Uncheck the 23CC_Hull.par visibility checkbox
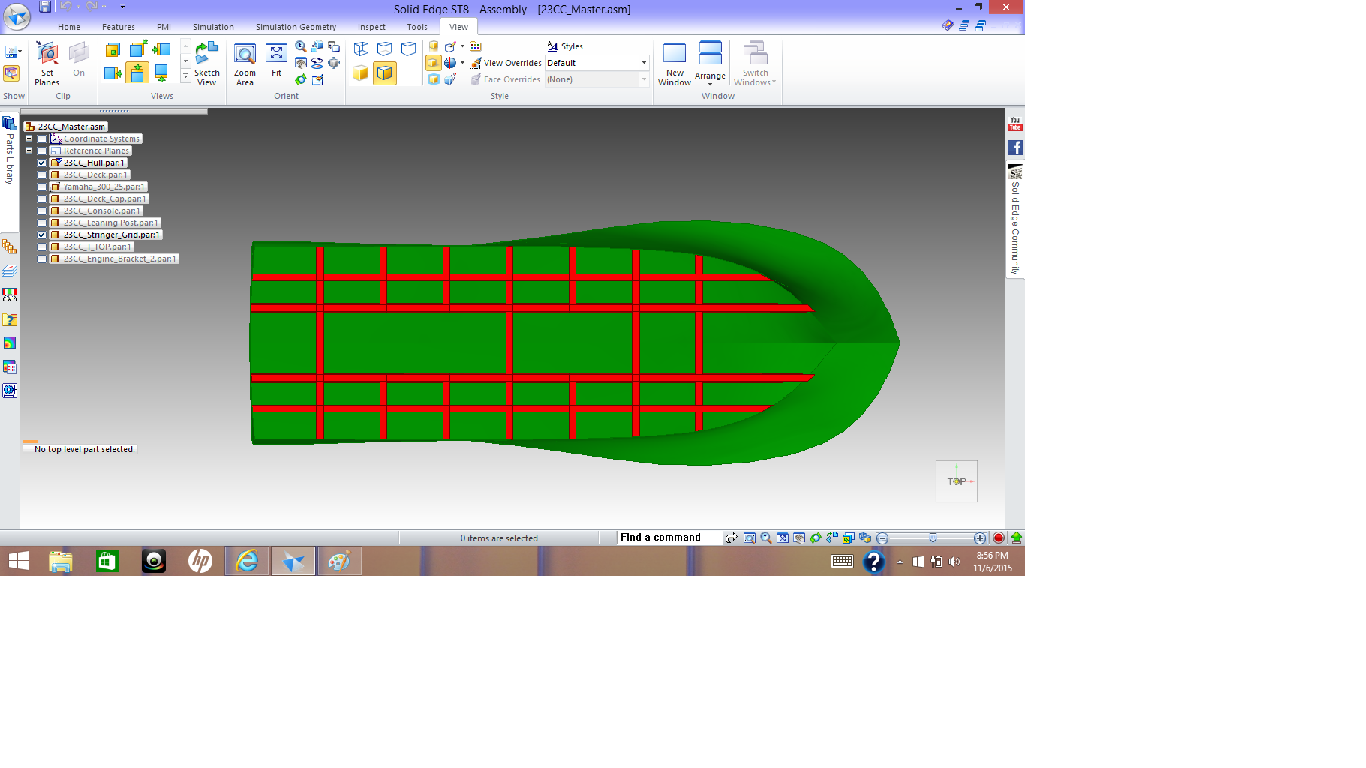Image resolution: width=1366 pixels, height=768 pixels. [42, 163]
